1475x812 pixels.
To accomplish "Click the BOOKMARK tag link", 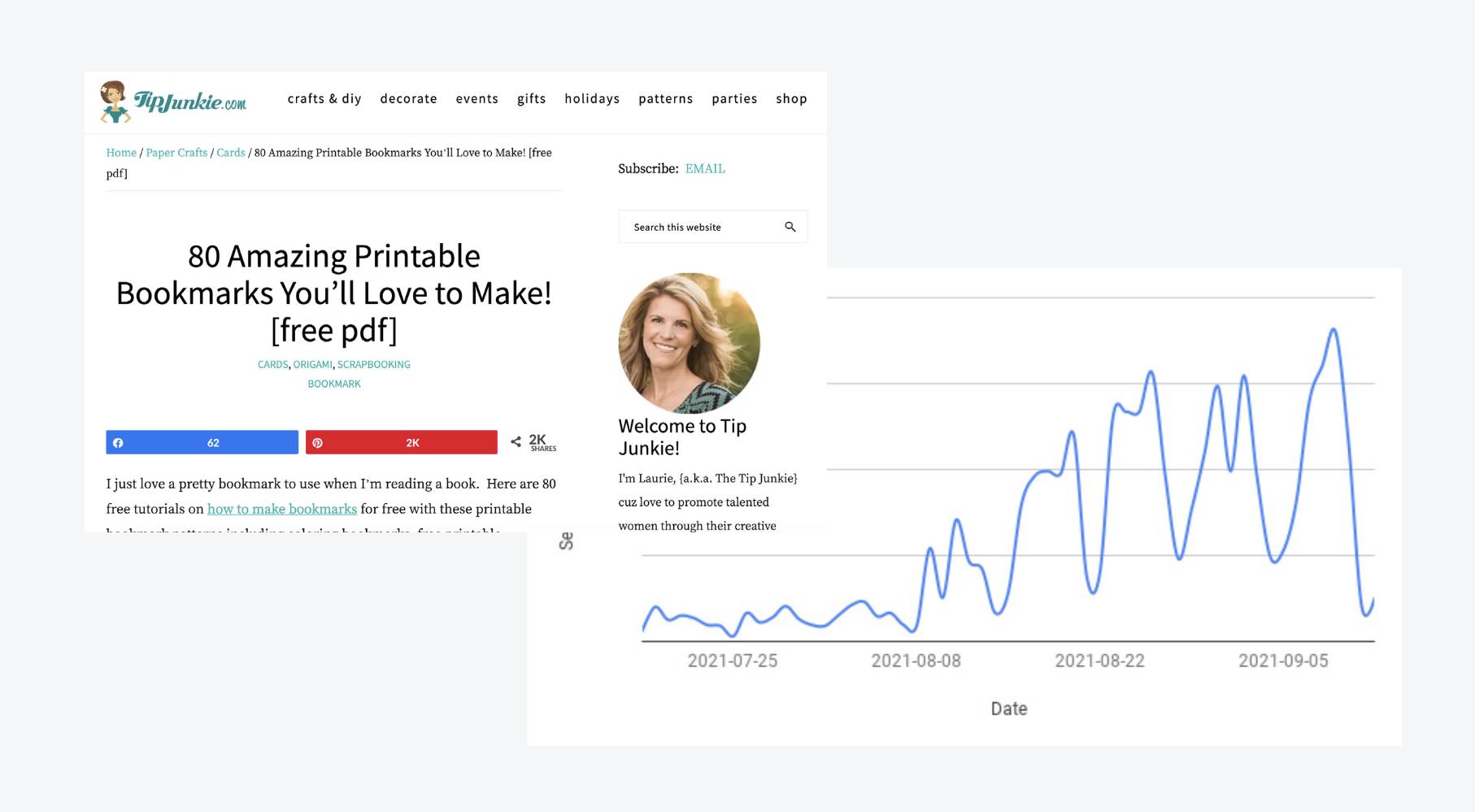I will pyautogui.click(x=333, y=384).
